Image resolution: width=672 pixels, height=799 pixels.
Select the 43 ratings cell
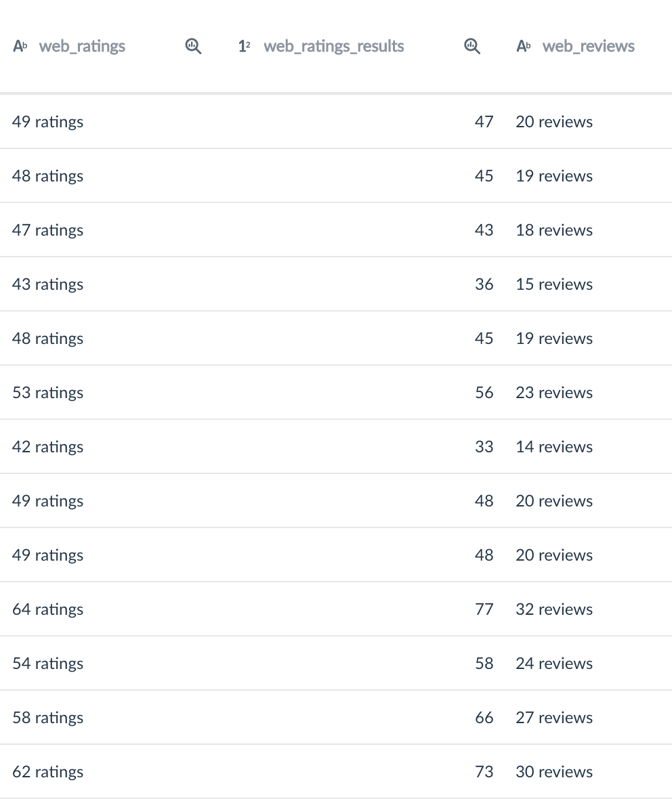click(48, 284)
